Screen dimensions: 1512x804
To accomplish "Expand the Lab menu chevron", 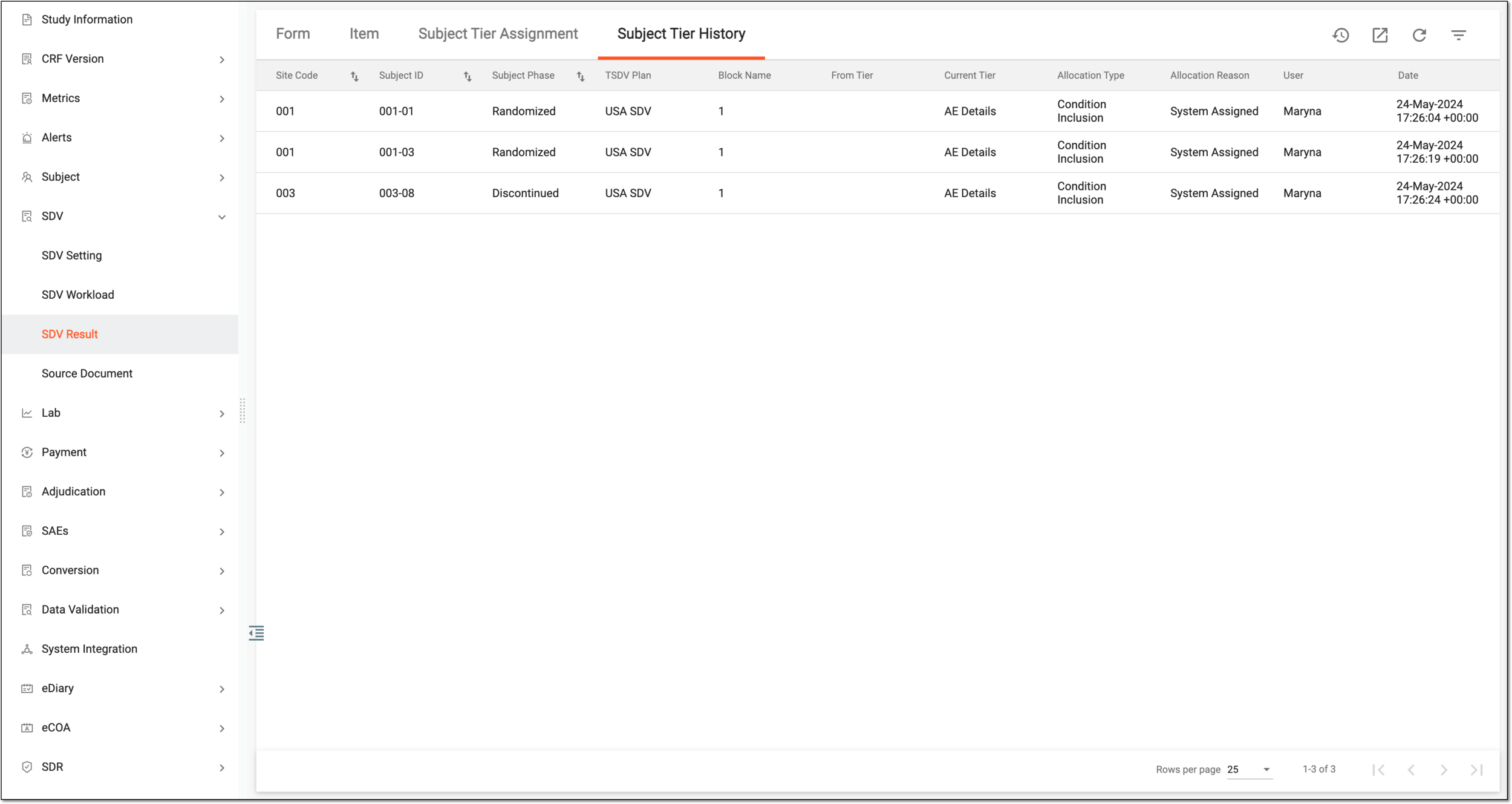I will click(222, 414).
